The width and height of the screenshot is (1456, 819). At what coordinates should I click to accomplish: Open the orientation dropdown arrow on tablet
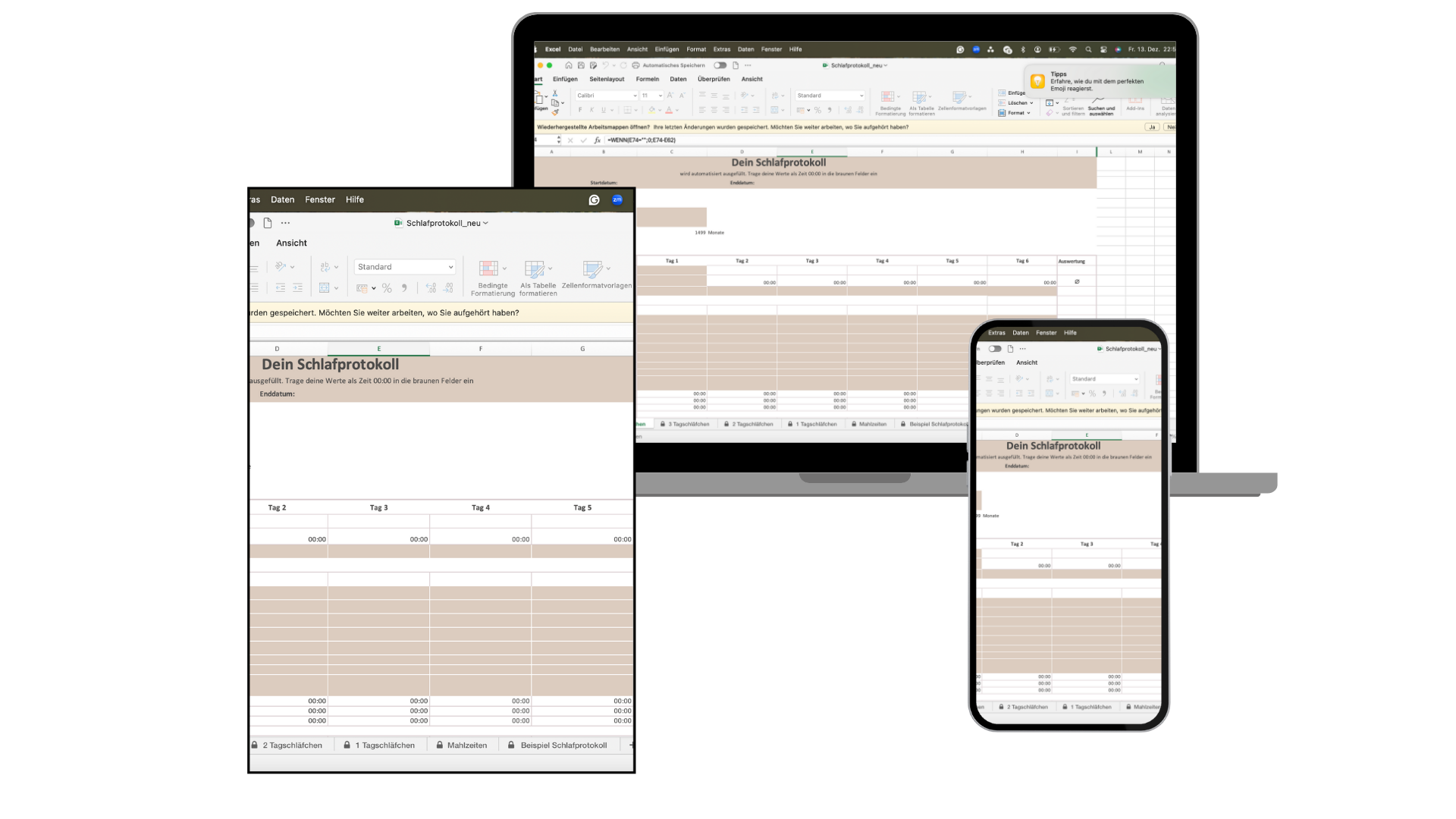click(x=292, y=267)
